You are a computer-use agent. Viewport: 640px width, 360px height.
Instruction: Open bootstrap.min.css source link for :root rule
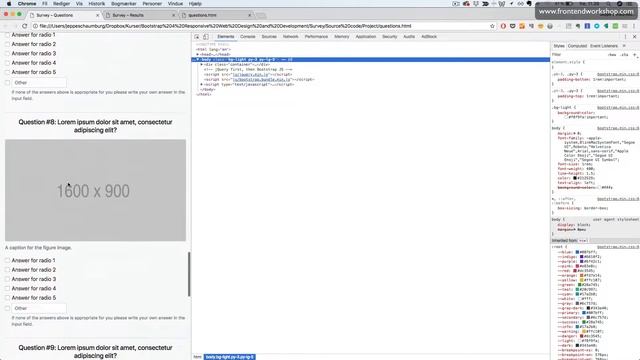pos(618,247)
